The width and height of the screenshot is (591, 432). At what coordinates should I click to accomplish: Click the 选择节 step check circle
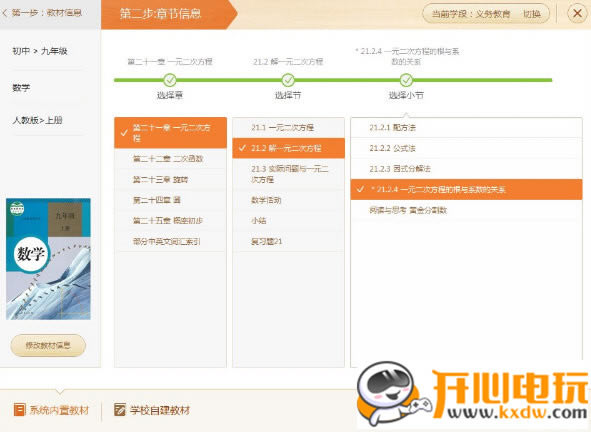pyautogui.click(x=288, y=80)
